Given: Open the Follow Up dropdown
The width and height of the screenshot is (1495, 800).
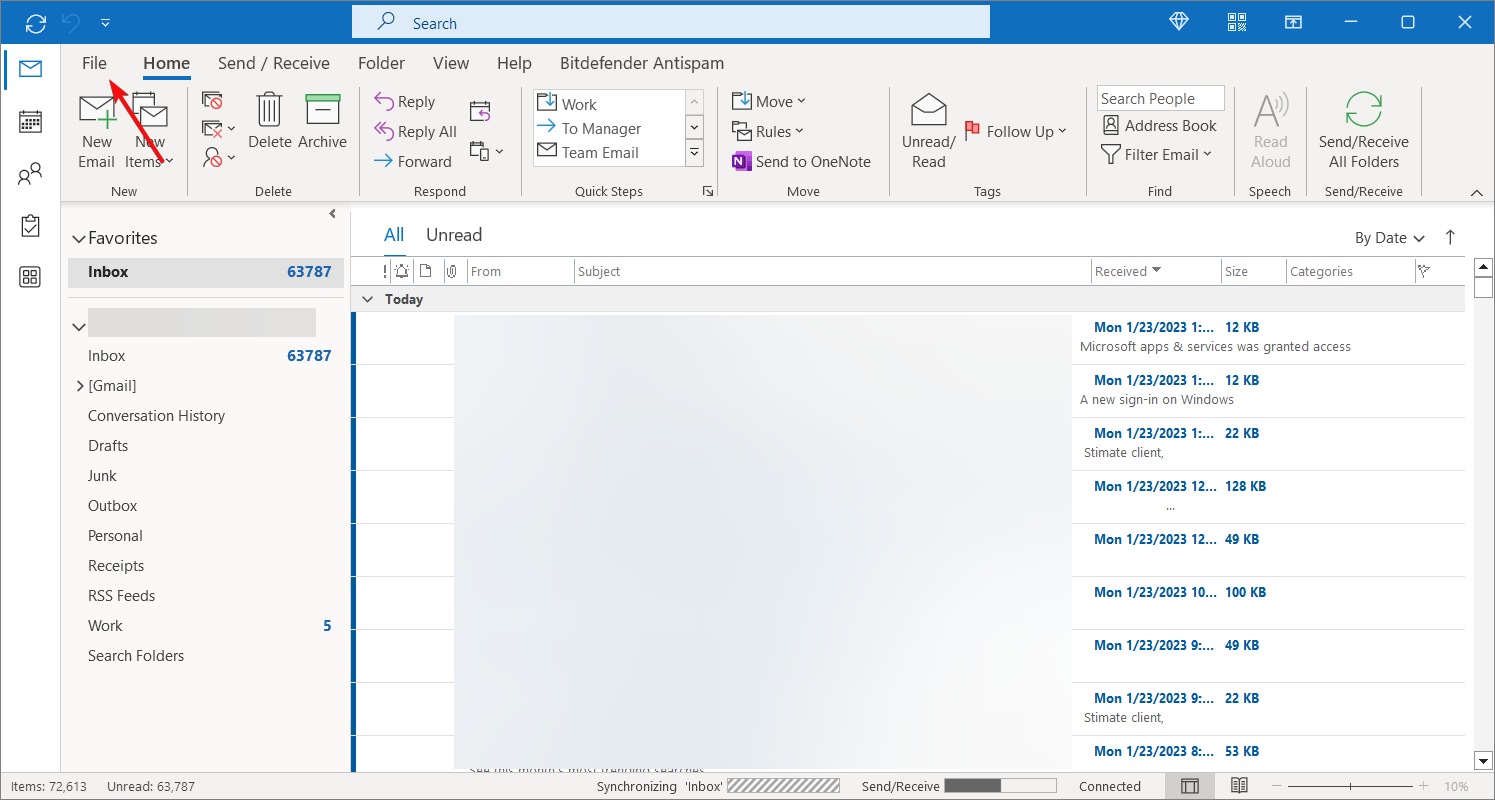Looking at the screenshot, I should 1016,131.
